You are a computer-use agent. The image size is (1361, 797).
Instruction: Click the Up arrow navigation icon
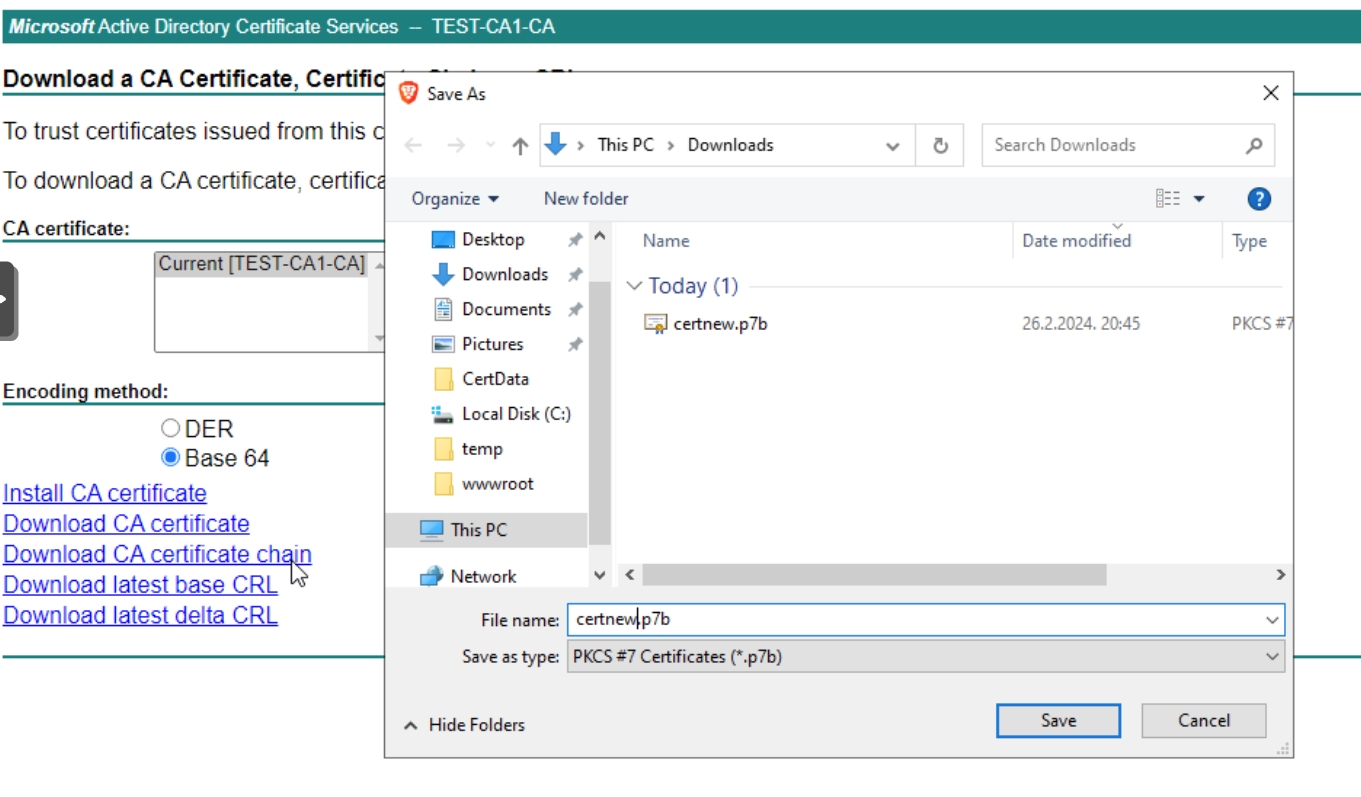520,146
